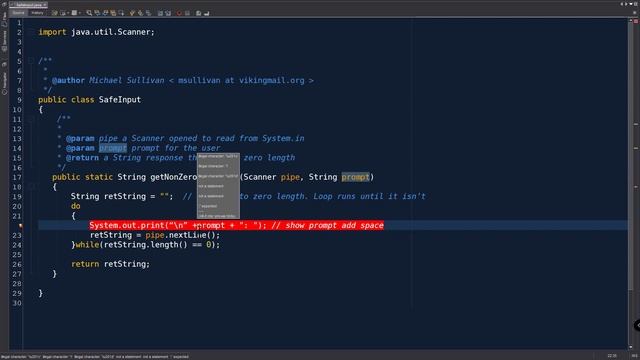Open the Navigator side panel
Viewport: 640px width, 360px height.
click(x=4, y=83)
